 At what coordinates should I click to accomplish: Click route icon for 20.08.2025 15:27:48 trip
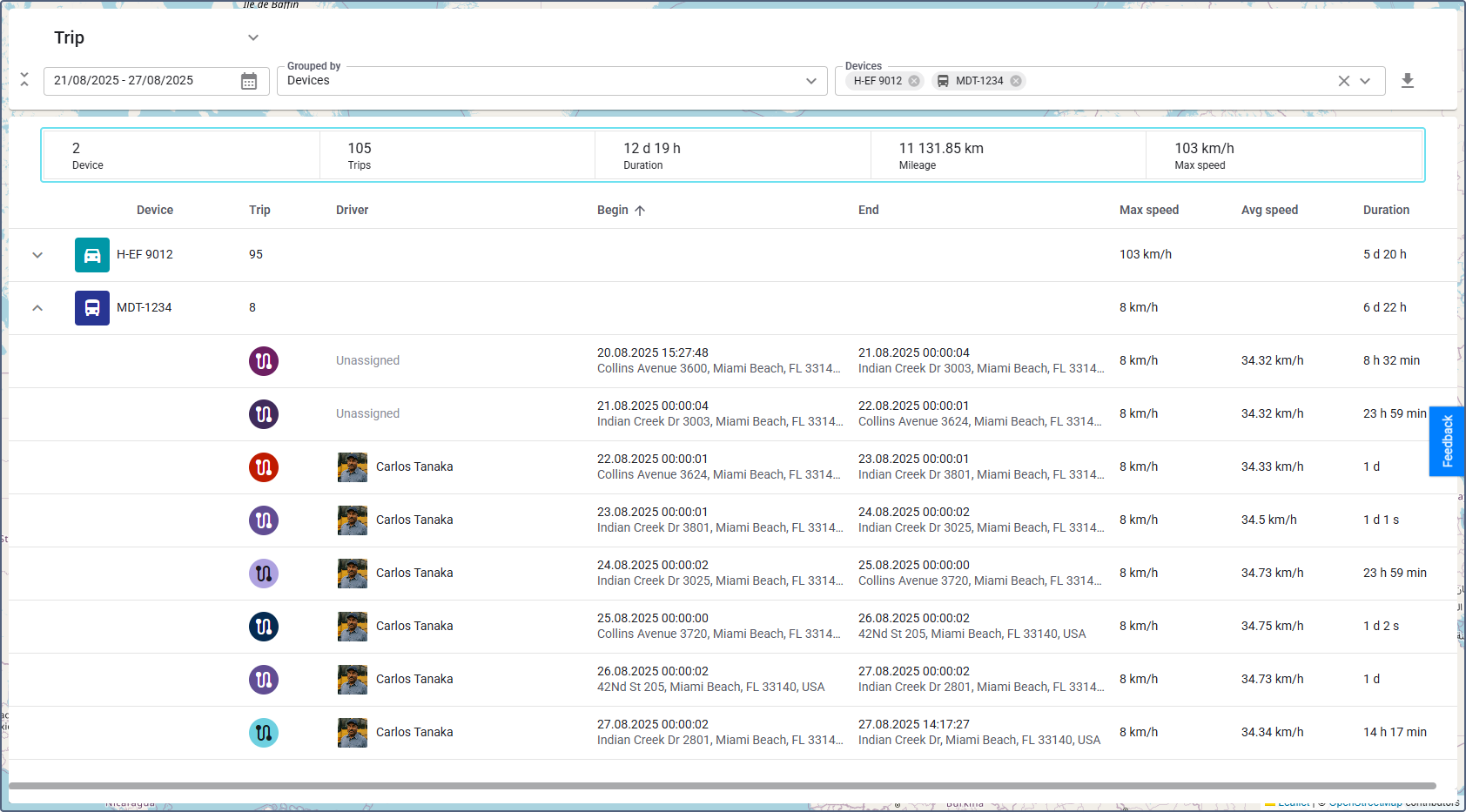coord(264,361)
